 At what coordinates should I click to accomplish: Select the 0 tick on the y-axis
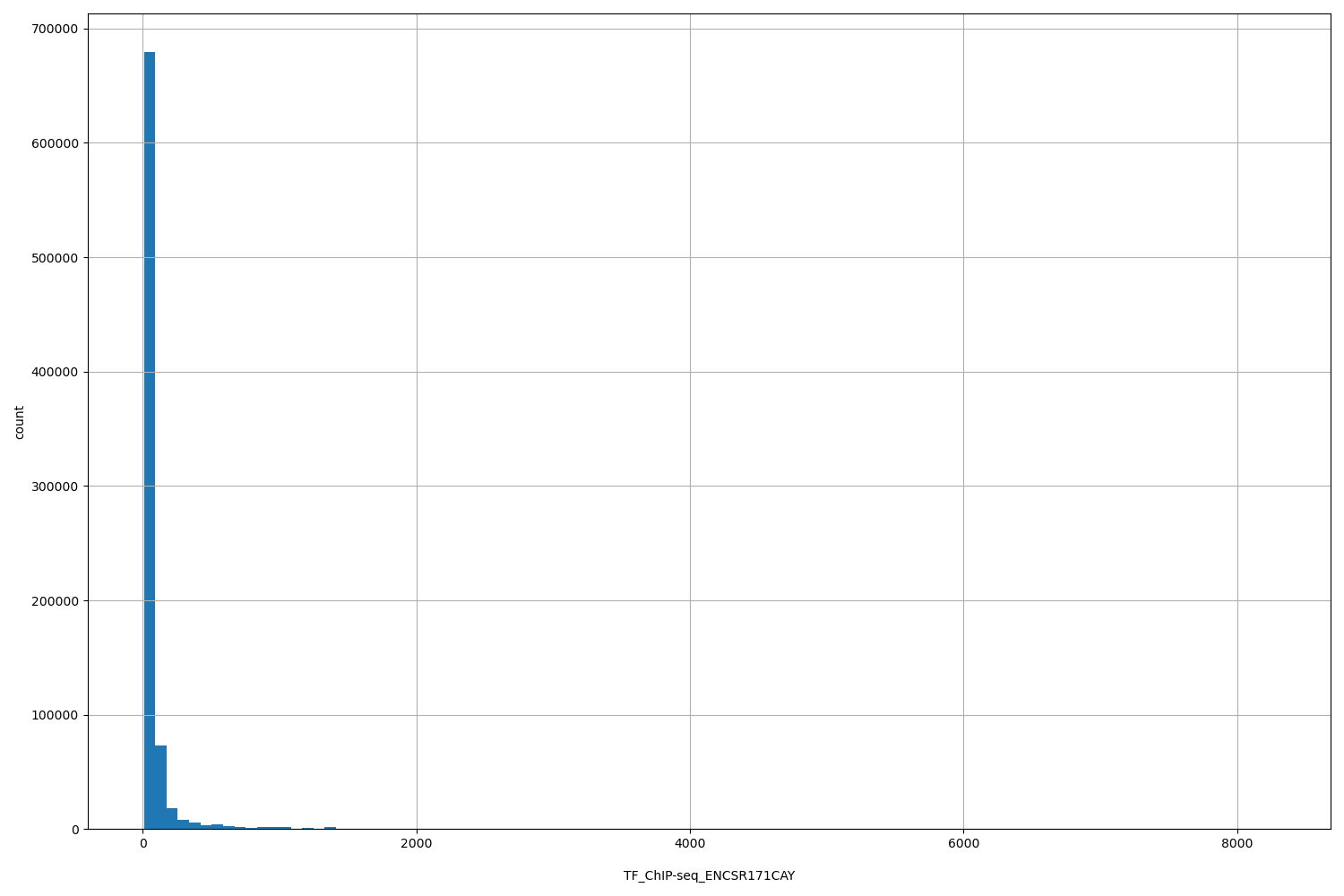76,831
